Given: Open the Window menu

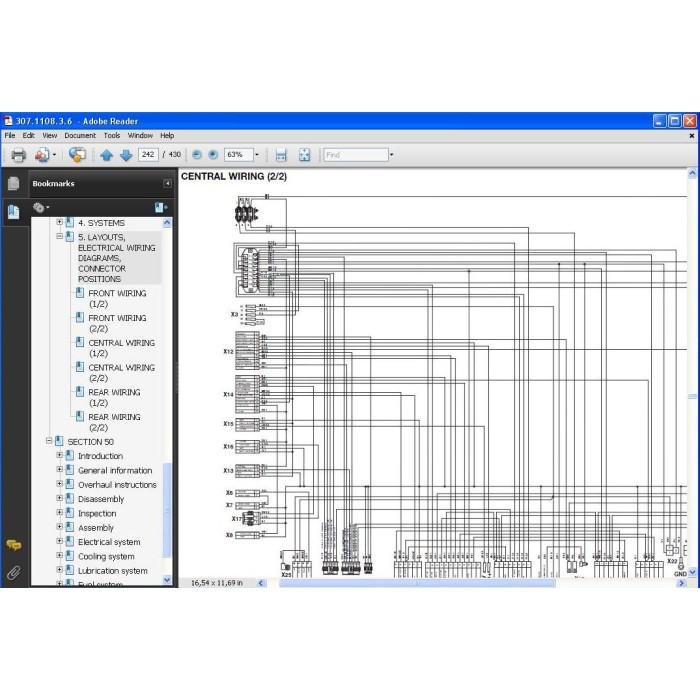Looking at the screenshot, I should 140,135.
